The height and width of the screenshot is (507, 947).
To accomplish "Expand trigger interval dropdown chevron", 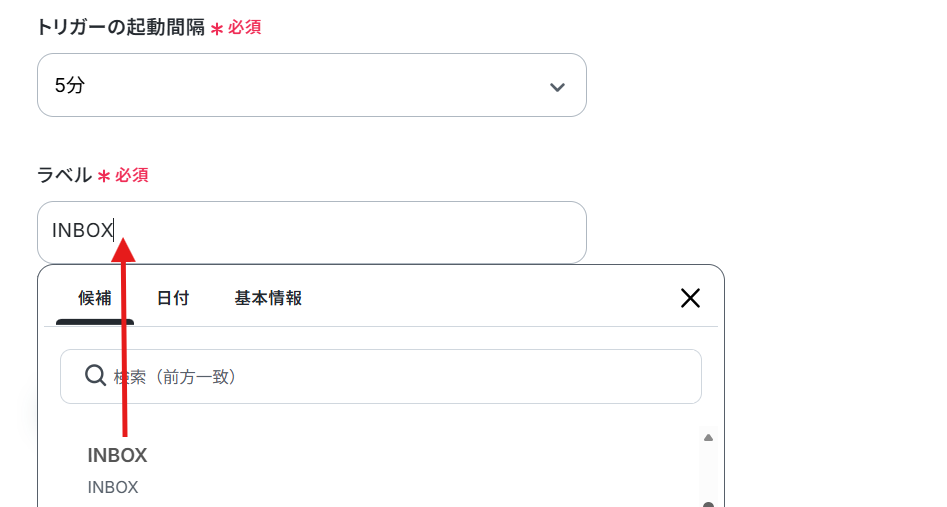I will coord(557,87).
